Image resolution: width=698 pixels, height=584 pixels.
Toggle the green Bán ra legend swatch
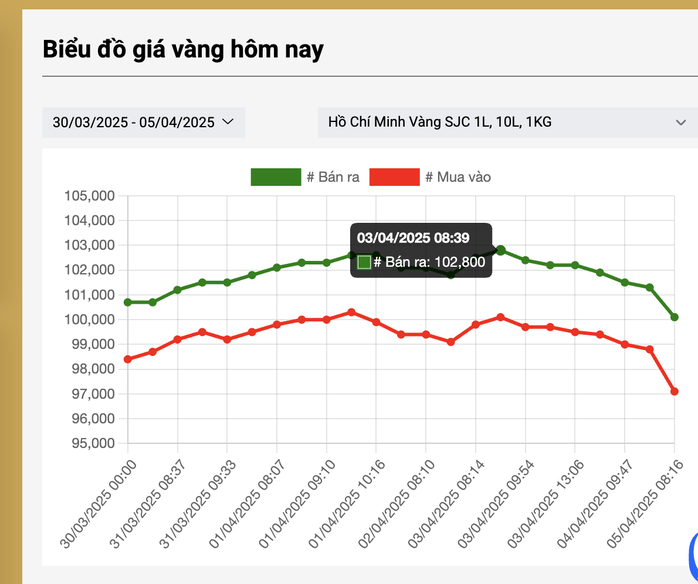click(x=276, y=177)
